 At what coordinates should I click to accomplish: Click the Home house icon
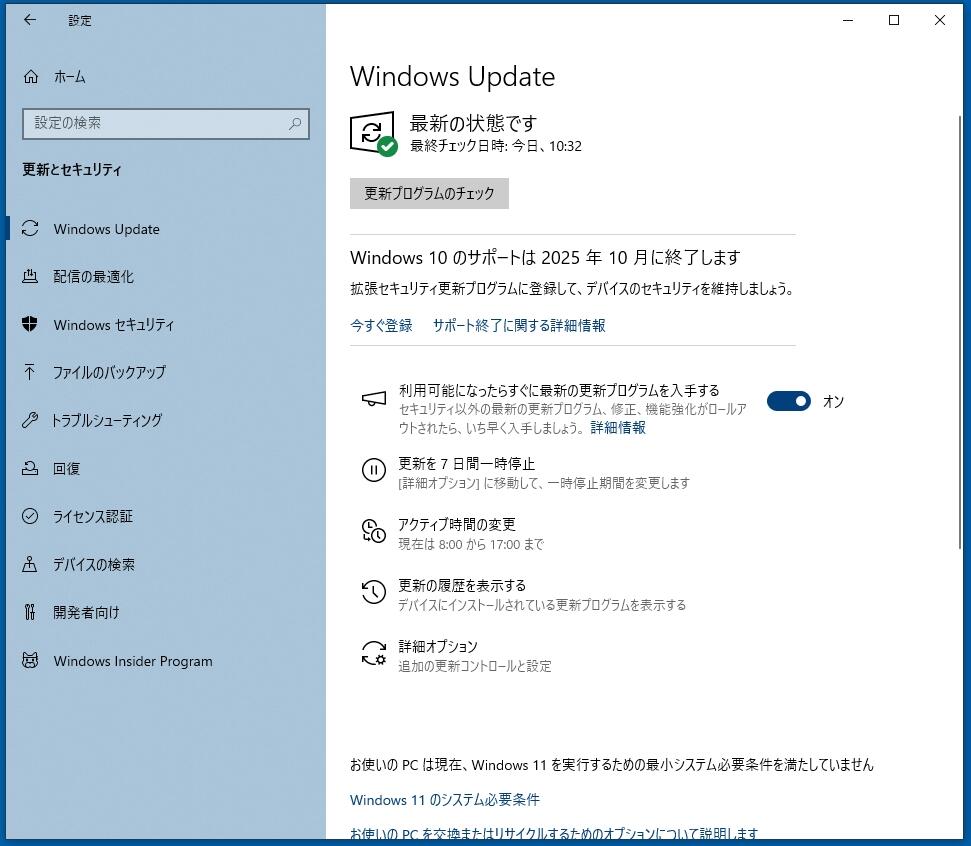pos(30,77)
